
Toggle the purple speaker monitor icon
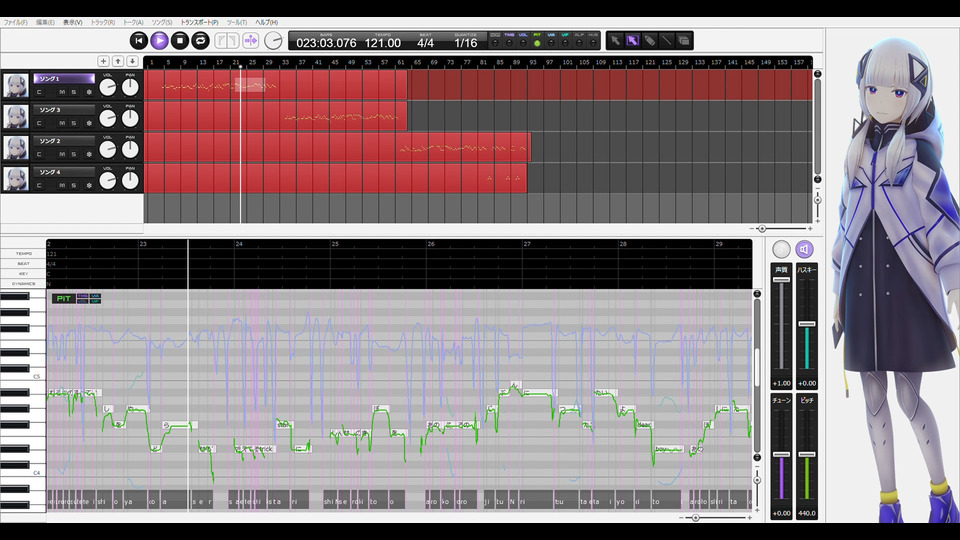click(x=804, y=249)
